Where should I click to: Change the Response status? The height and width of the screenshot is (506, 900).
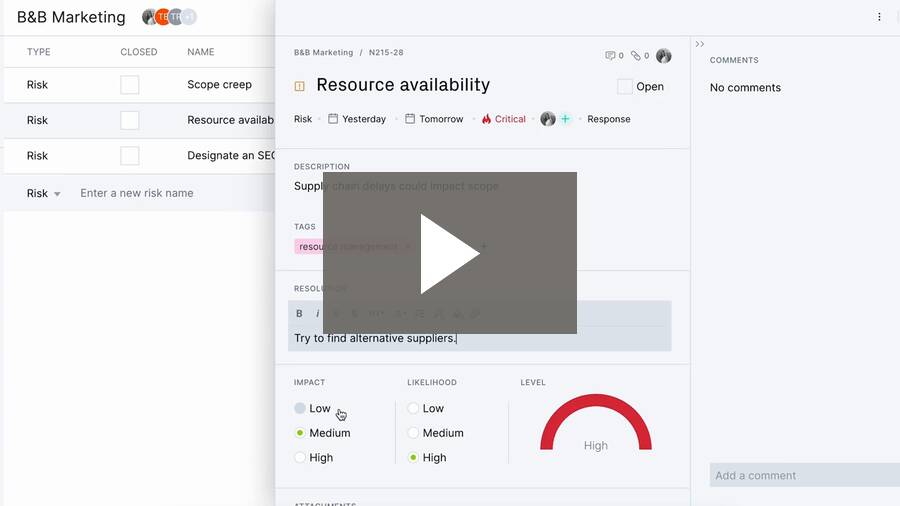coord(608,119)
